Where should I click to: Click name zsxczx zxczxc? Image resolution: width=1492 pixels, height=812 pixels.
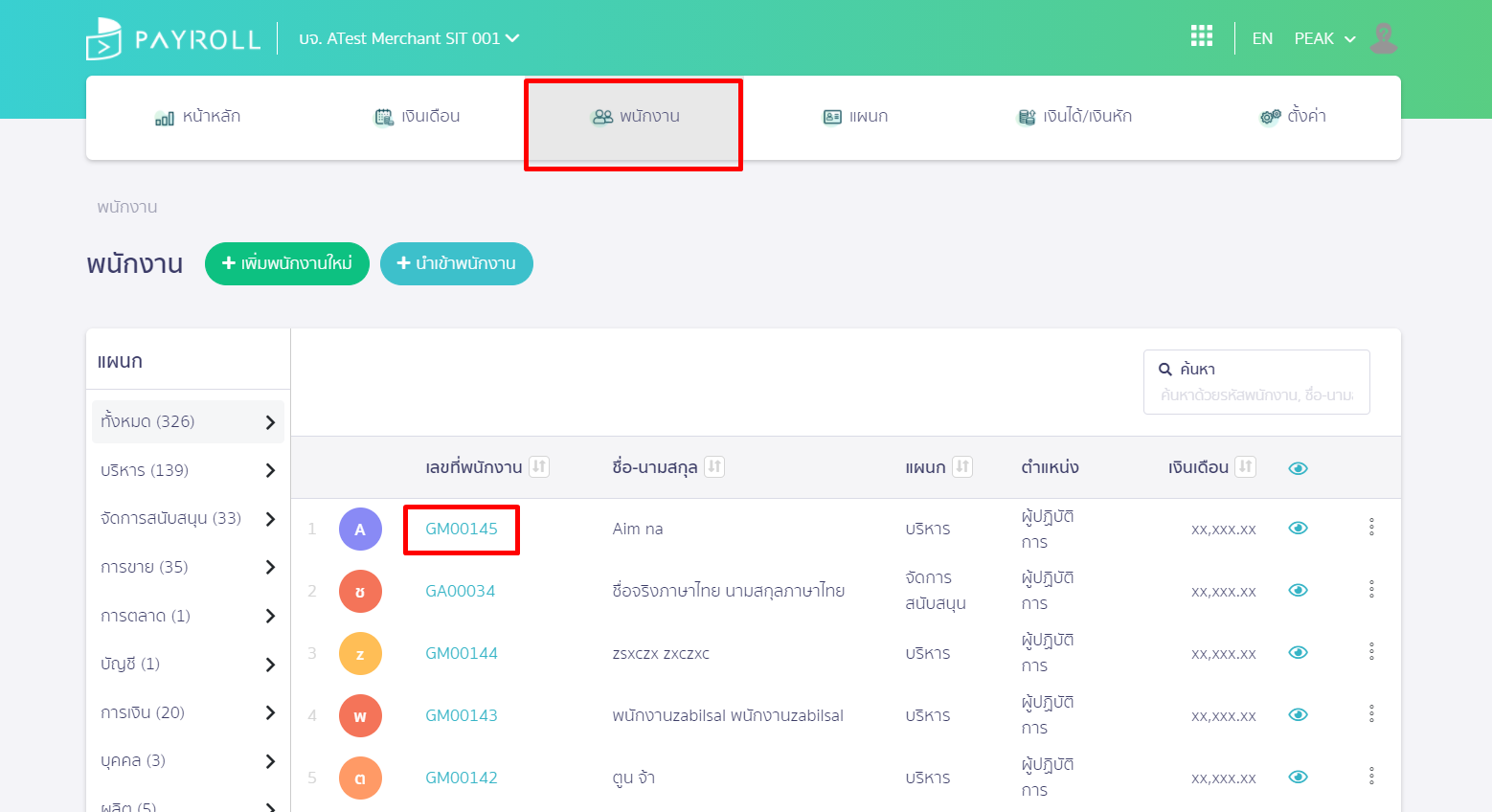point(661,653)
